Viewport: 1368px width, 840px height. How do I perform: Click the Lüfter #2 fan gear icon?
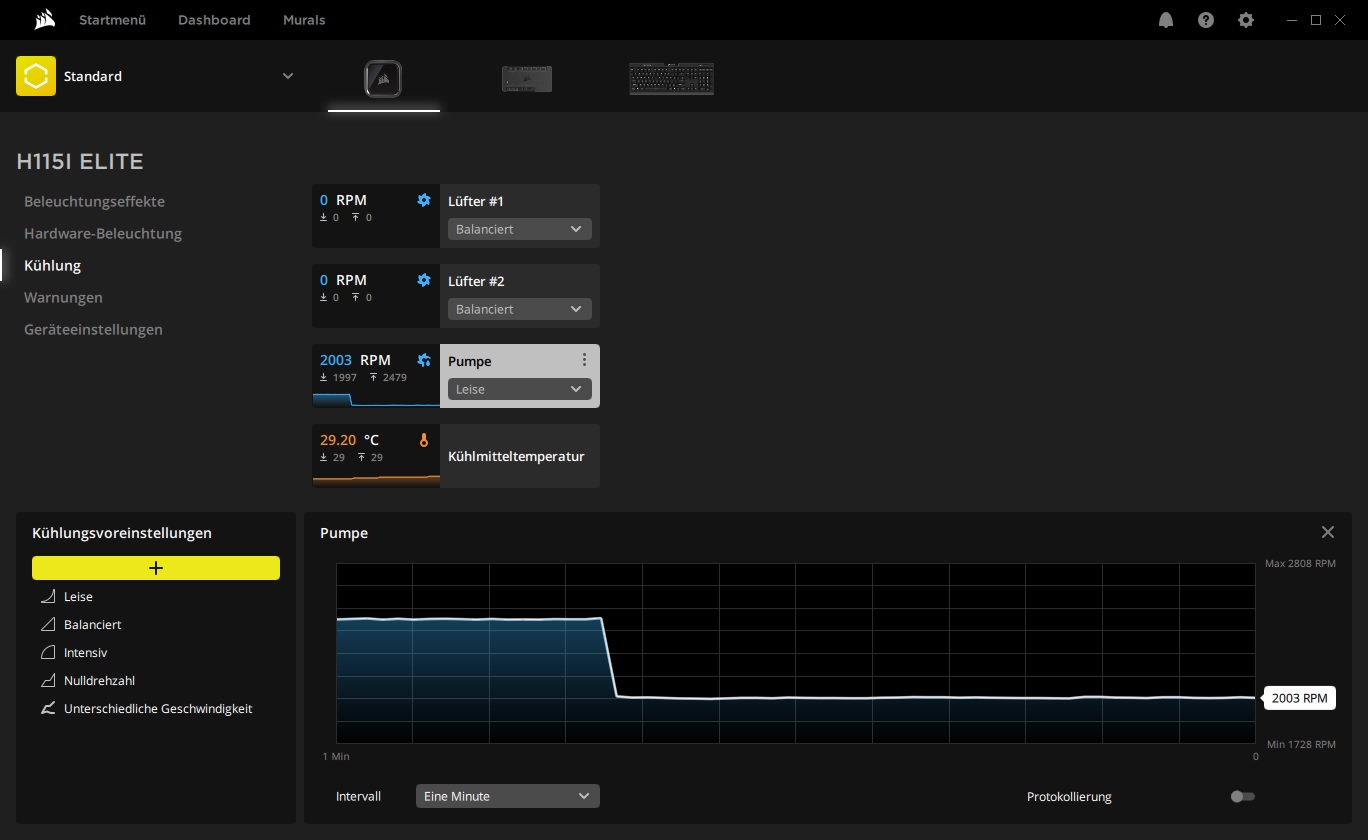point(424,280)
